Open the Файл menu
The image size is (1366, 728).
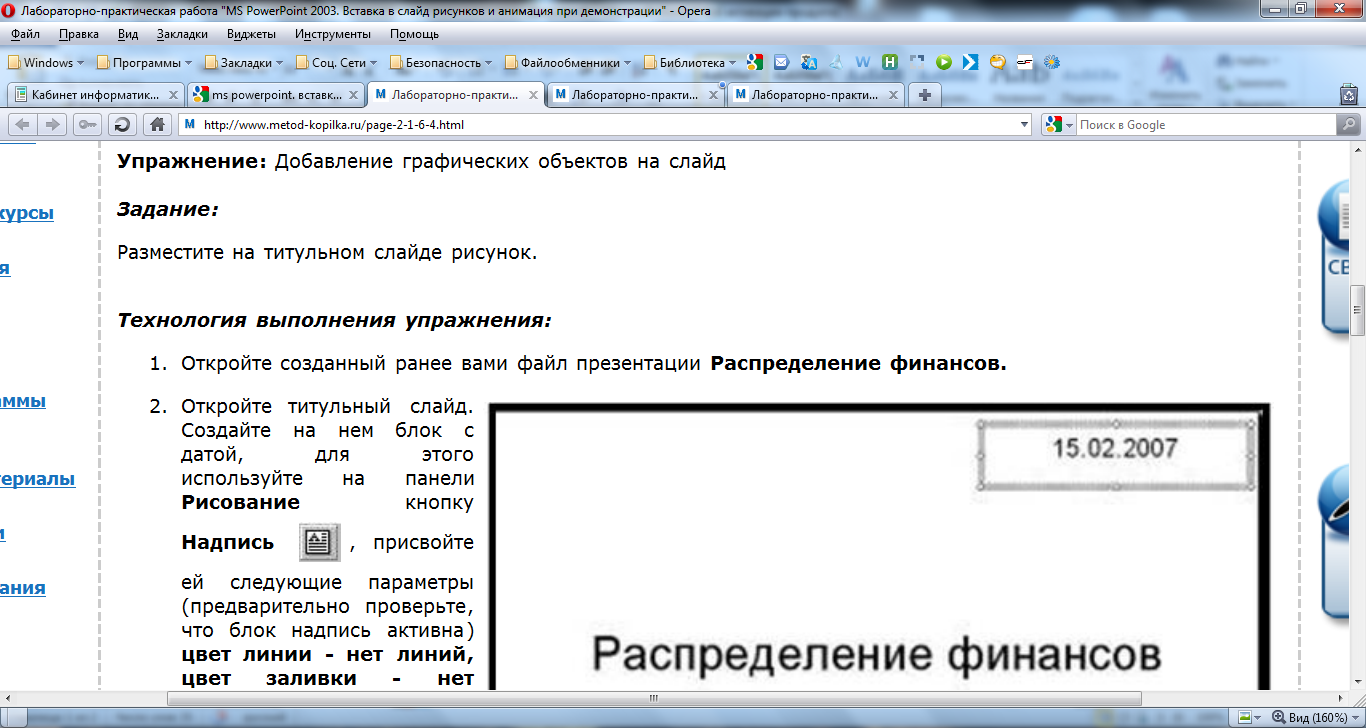[25, 34]
